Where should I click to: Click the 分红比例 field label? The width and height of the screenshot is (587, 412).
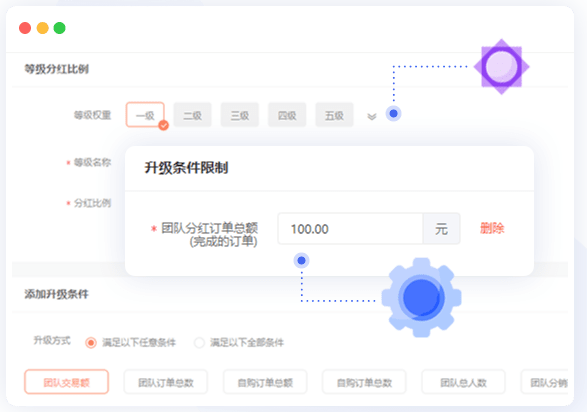pos(92,203)
